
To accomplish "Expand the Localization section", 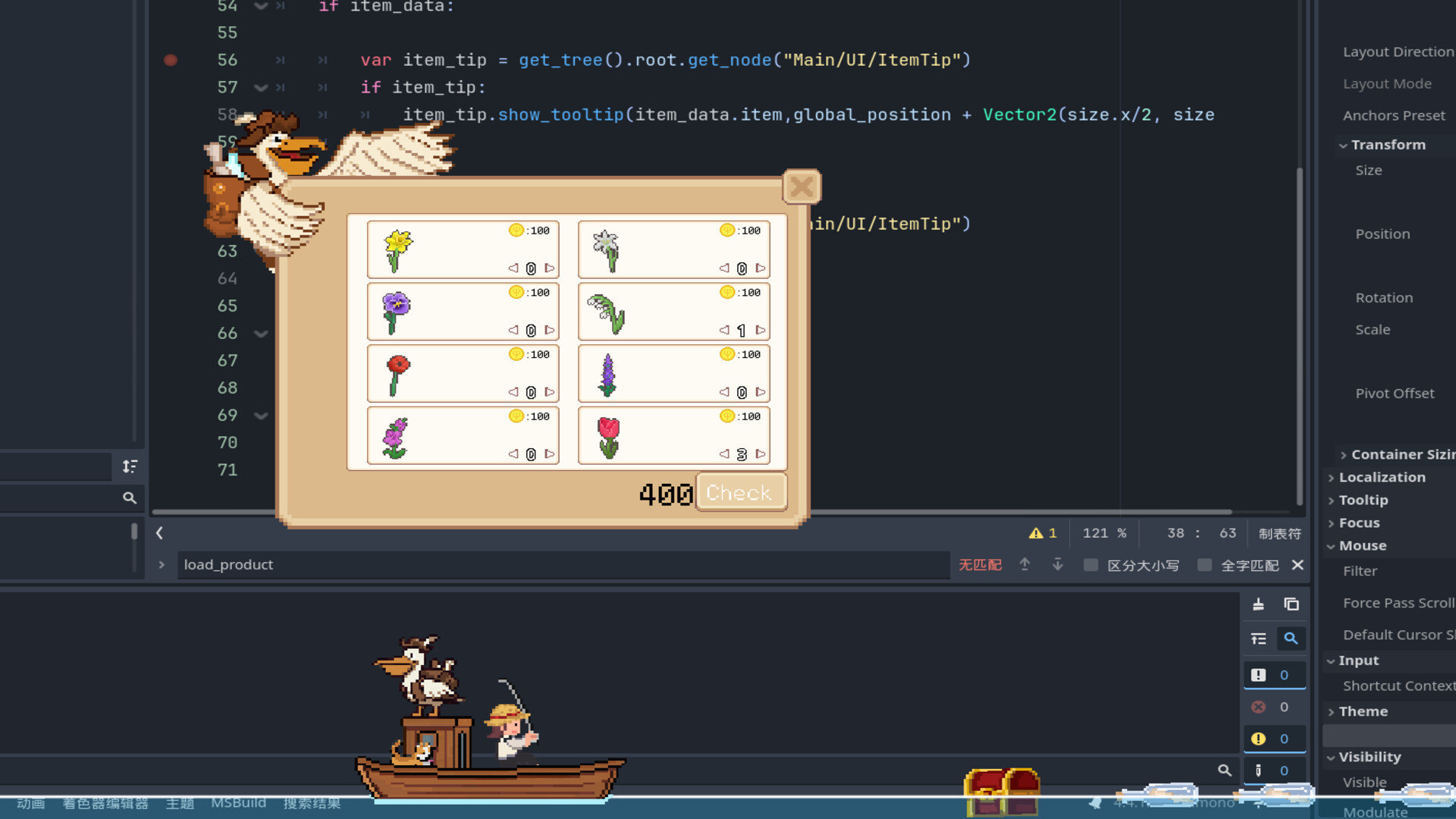I will click(1381, 477).
